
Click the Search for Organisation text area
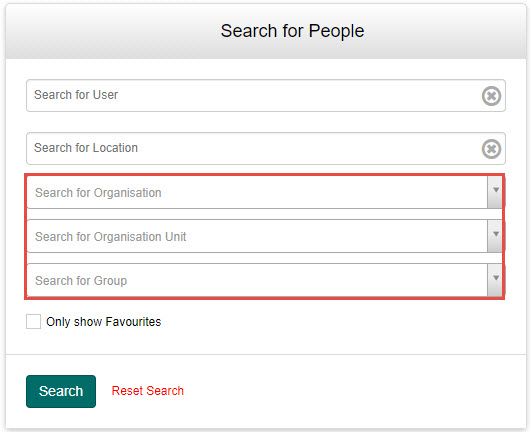(257, 192)
